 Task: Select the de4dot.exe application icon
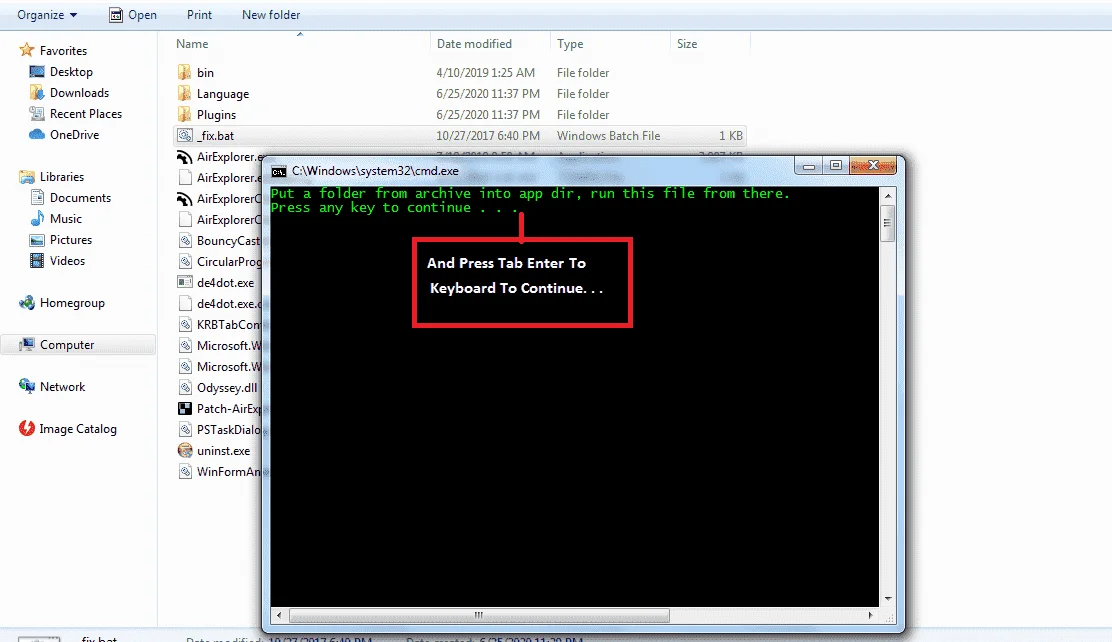[184, 282]
